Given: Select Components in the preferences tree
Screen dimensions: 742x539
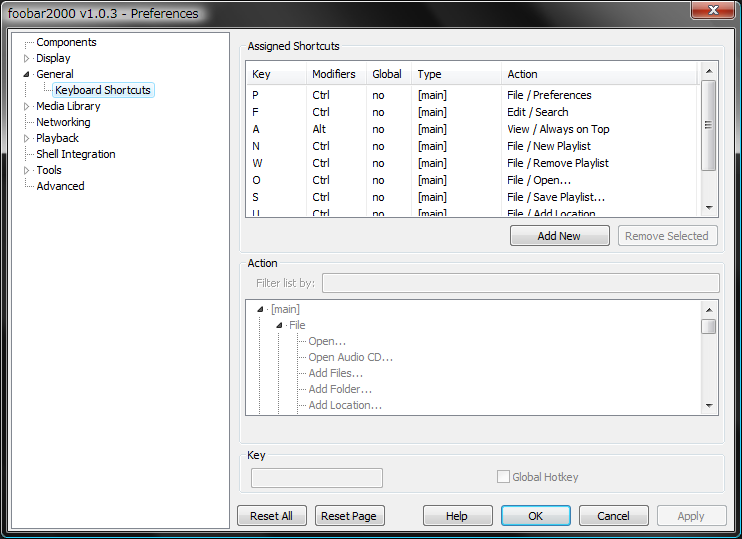Looking at the screenshot, I should point(66,42).
